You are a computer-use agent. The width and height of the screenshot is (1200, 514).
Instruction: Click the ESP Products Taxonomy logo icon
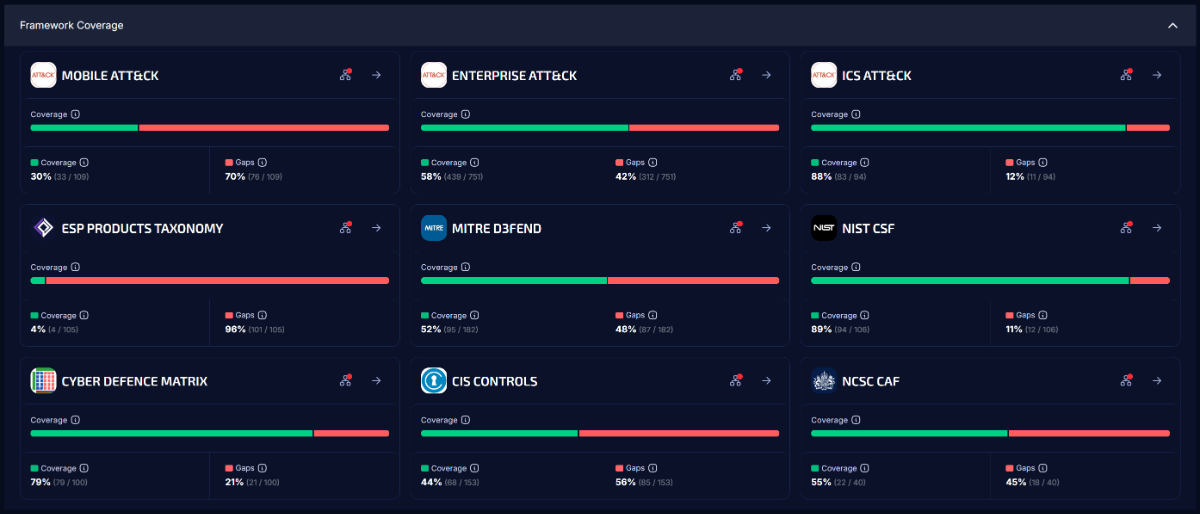[x=43, y=228]
